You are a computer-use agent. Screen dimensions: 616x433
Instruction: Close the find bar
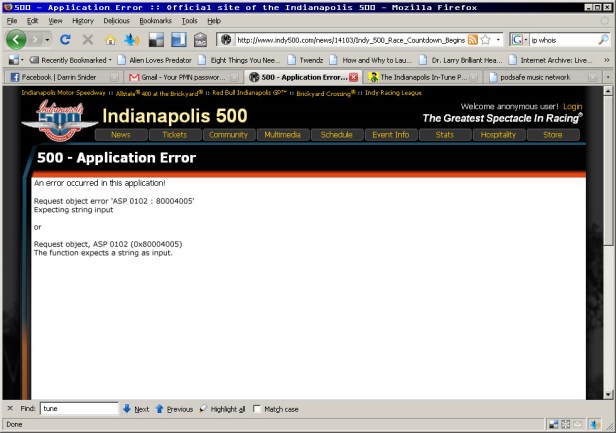click(x=10, y=409)
